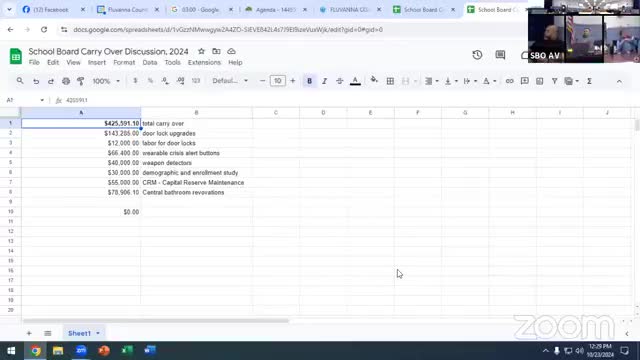The width and height of the screenshot is (640, 360).
Task: Add a new sheet with plus button
Action: [x=29, y=333]
